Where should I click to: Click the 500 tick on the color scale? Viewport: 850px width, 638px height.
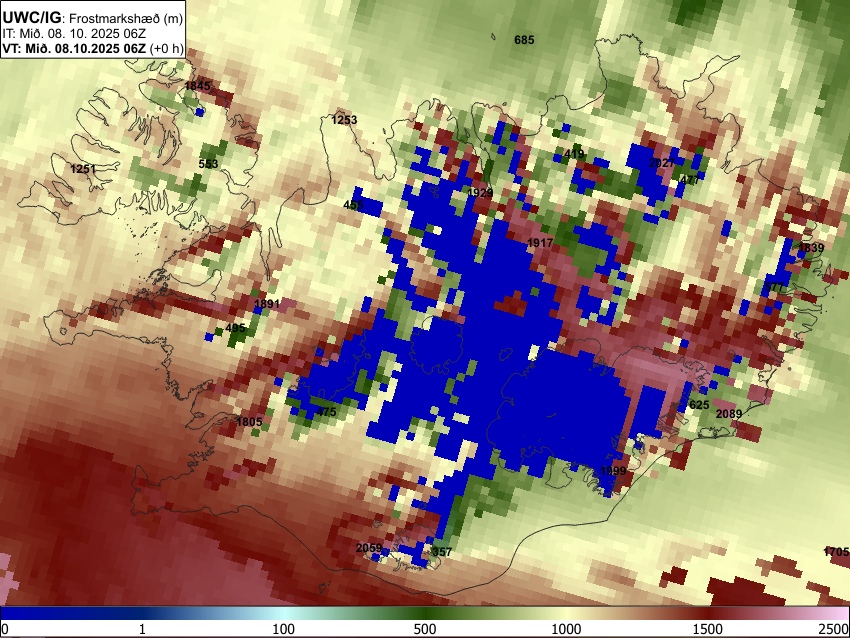pos(425,629)
